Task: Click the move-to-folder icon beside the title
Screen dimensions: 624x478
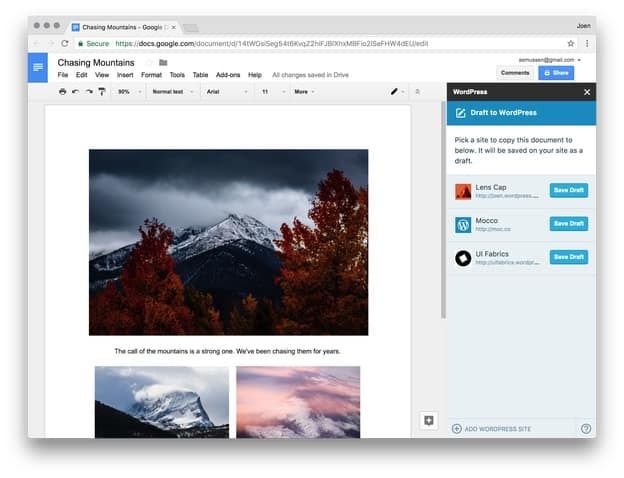Action: 163,63
